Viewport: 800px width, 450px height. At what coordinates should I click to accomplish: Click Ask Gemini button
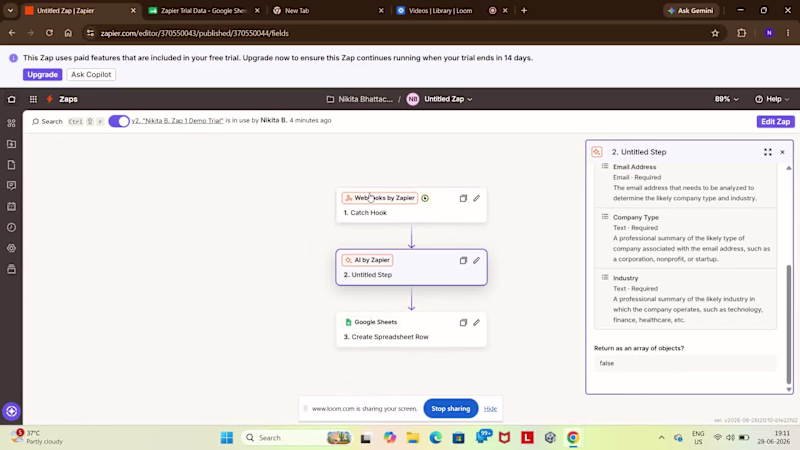690,10
